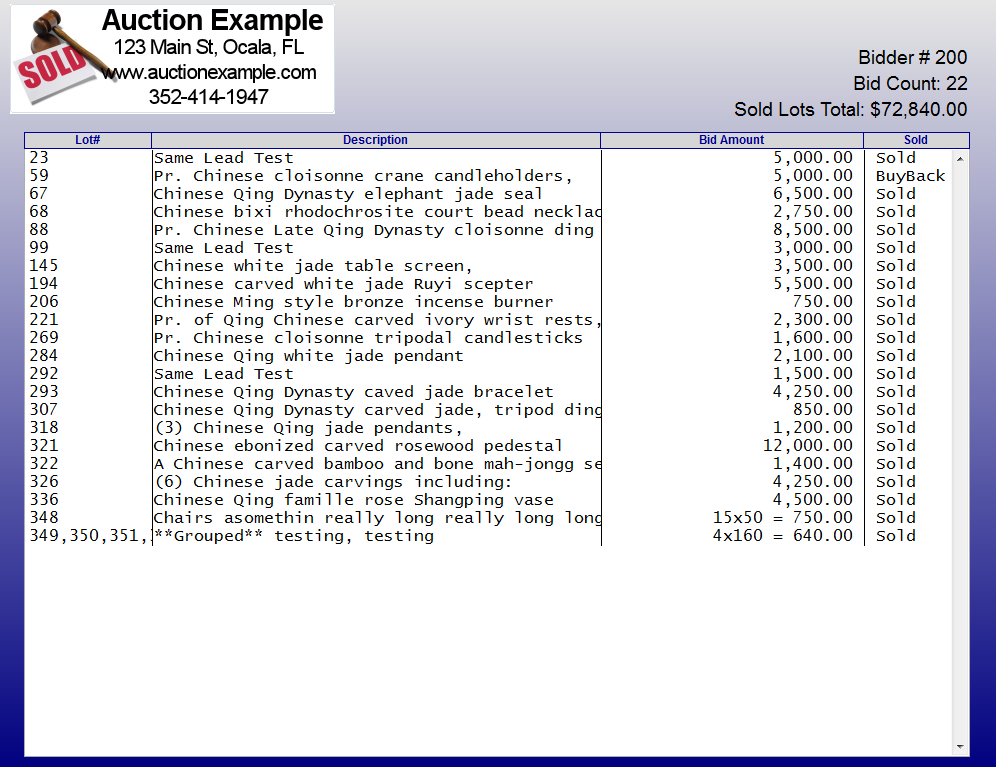Click the 12,000.00 bid amount for lot 321
The height and width of the screenshot is (767, 996).
pyautogui.click(x=807, y=446)
